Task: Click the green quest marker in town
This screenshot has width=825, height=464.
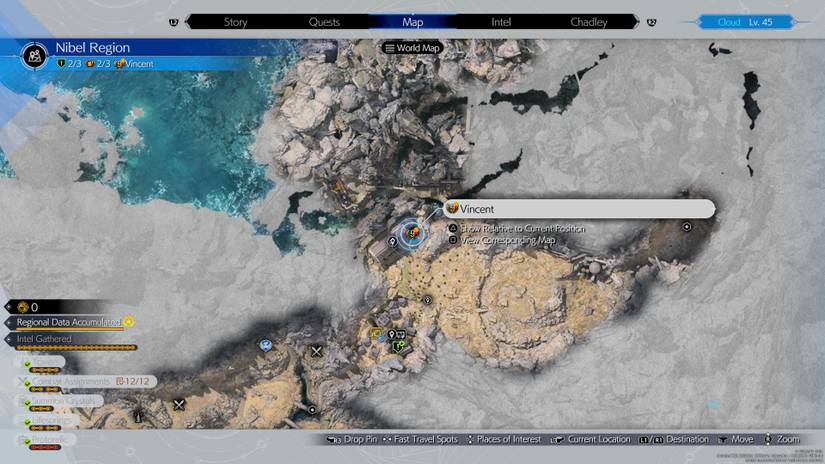Action: [399, 347]
